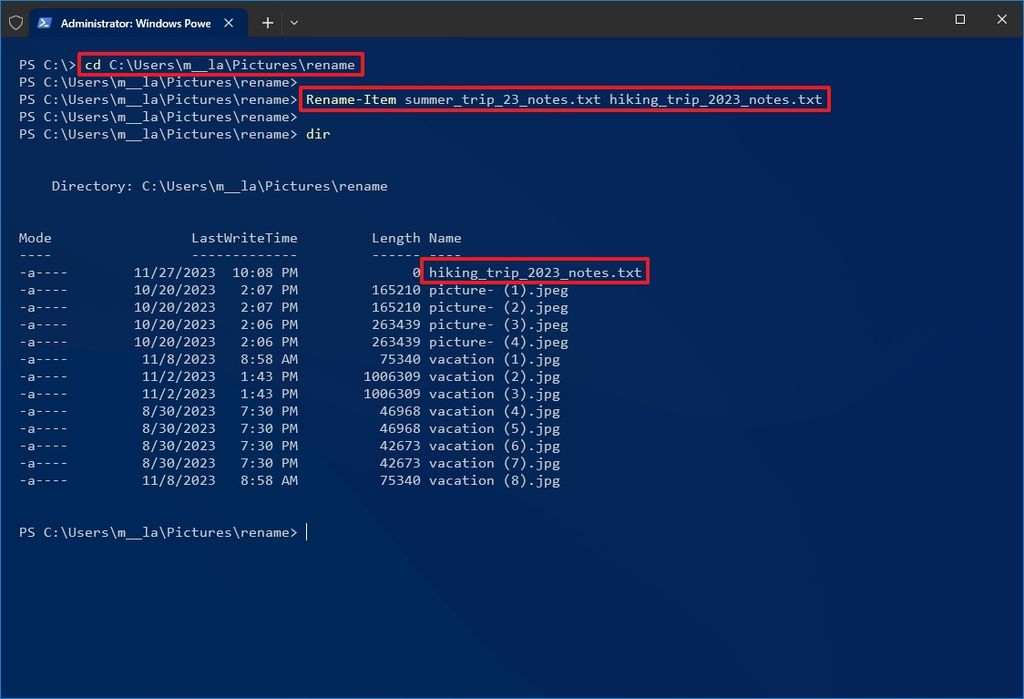Viewport: 1024px width, 699px height.
Task: Click the LastWriteTime column header
Action: [245, 238]
